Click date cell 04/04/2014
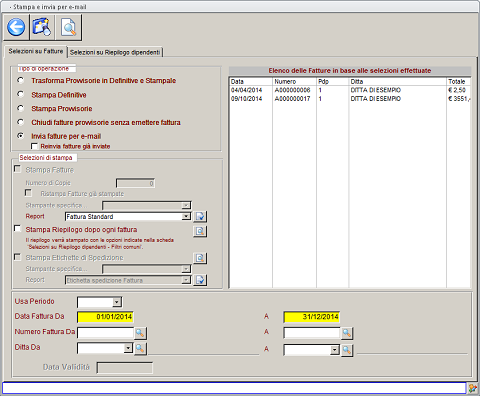Image resolution: width=480 pixels, height=396 pixels. [246, 90]
